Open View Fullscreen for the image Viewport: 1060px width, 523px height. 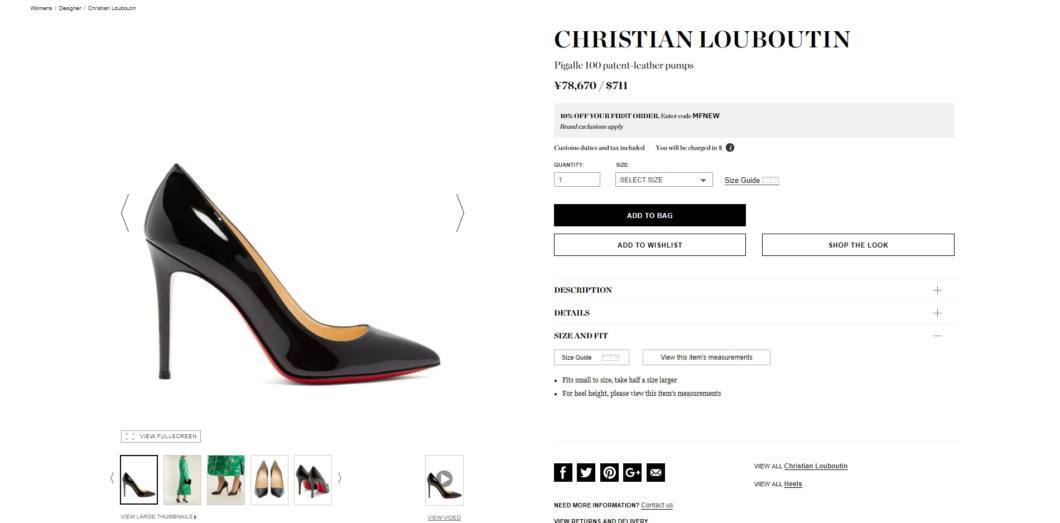pyautogui.click(x=161, y=437)
